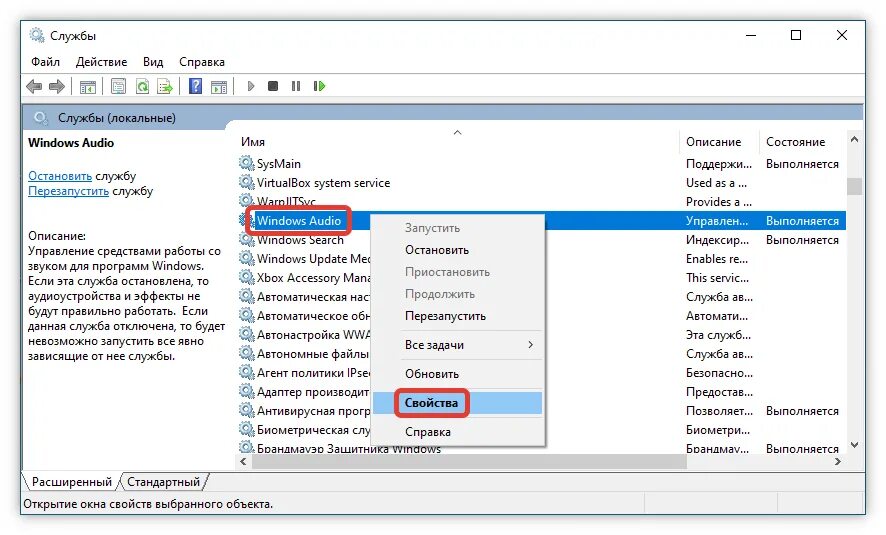Sort by the Имя column header
This screenshot has height=535, width=886.
tap(458, 142)
